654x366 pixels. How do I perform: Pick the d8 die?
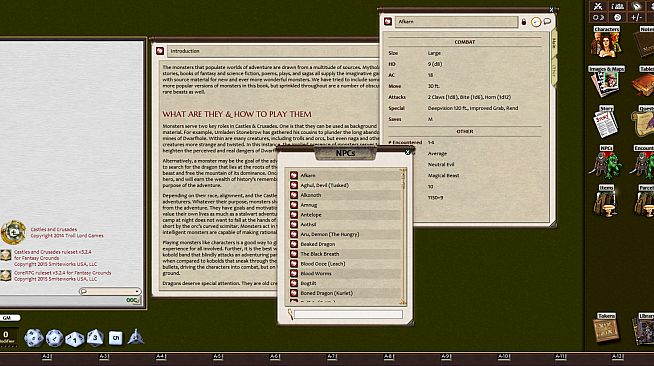pos(95,337)
